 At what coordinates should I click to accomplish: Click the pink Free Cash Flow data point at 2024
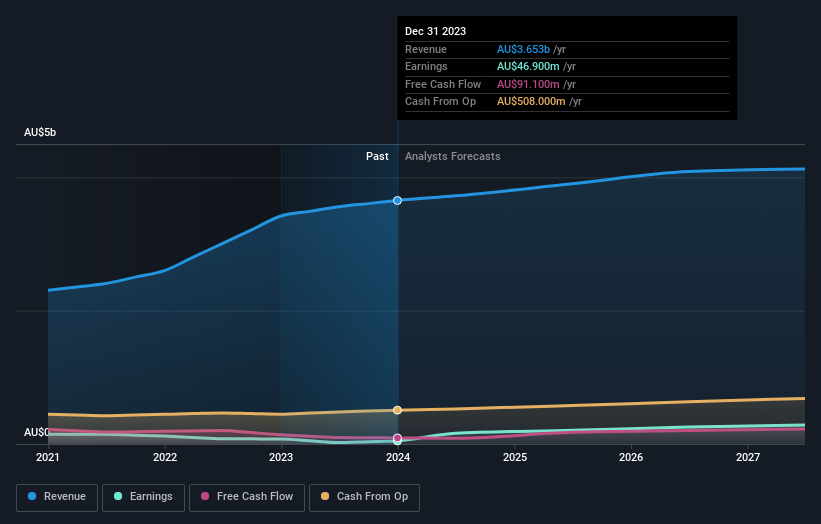pos(397,438)
